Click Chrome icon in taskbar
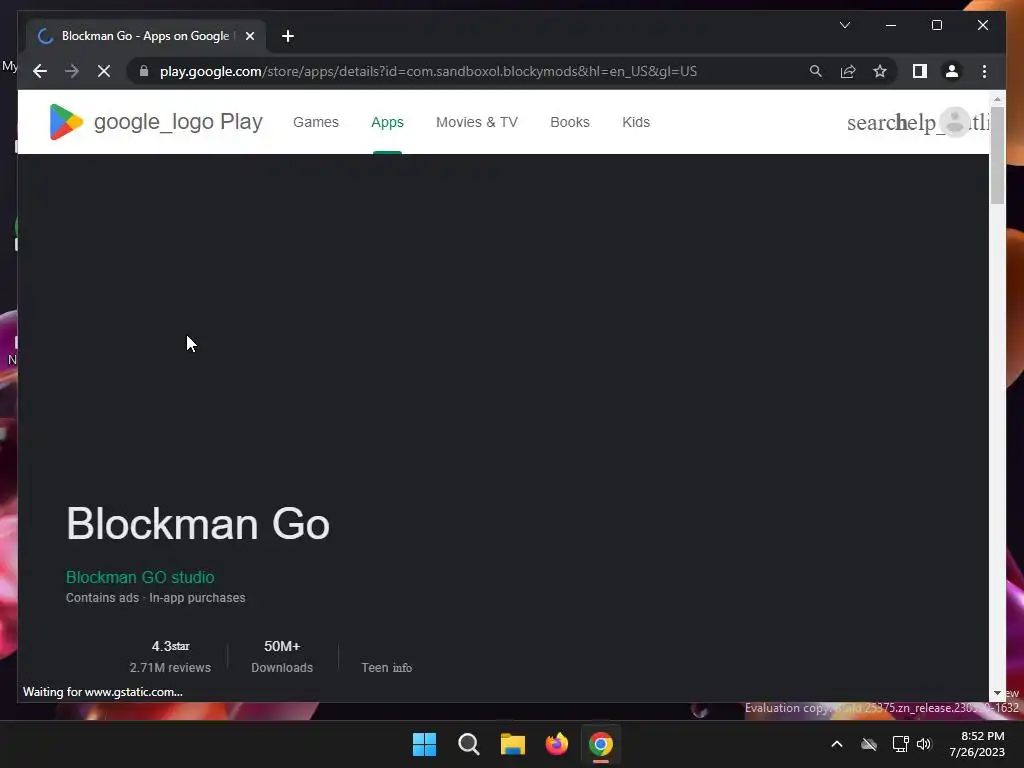The height and width of the screenshot is (768, 1024). pyautogui.click(x=601, y=744)
